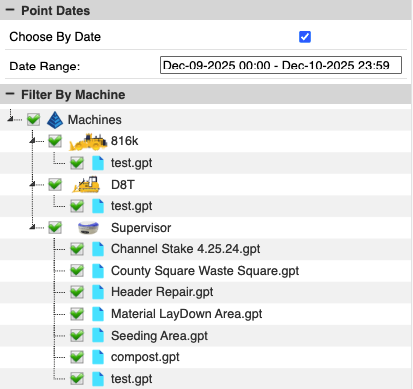This screenshot has width=413, height=389.
Task: Click the Supervisor GPS receiver icon
Action: point(88,228)
